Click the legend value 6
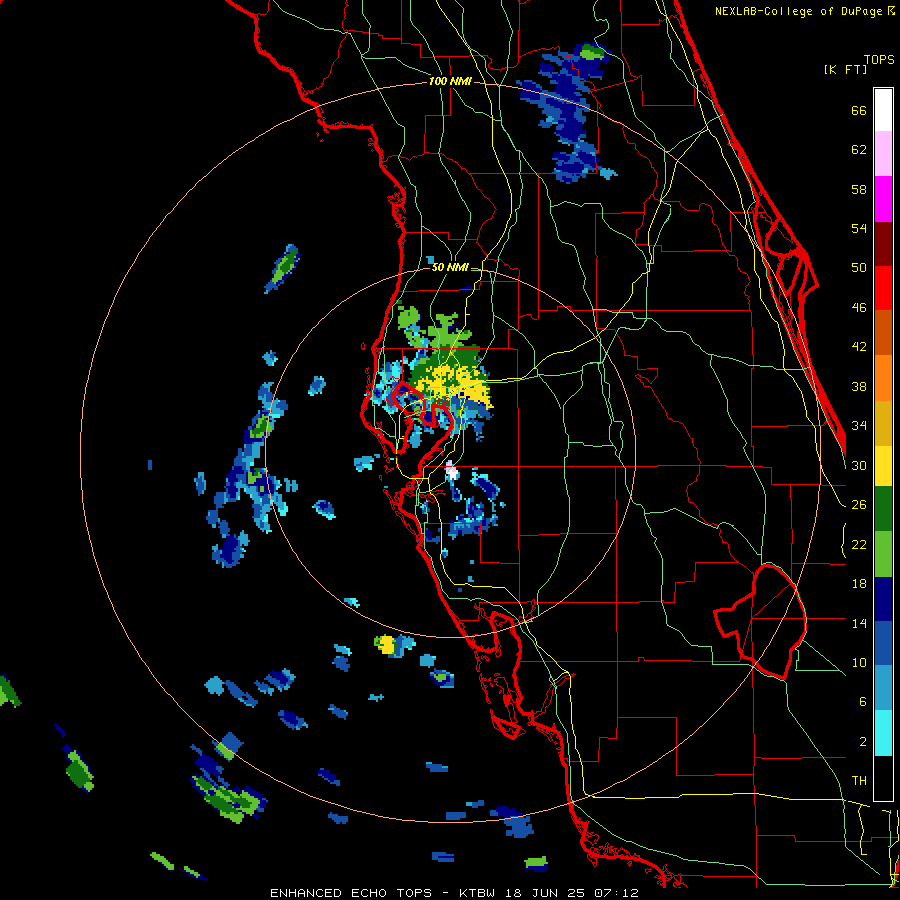The height and width of the screenshot is (900, 900). [863, 701]
